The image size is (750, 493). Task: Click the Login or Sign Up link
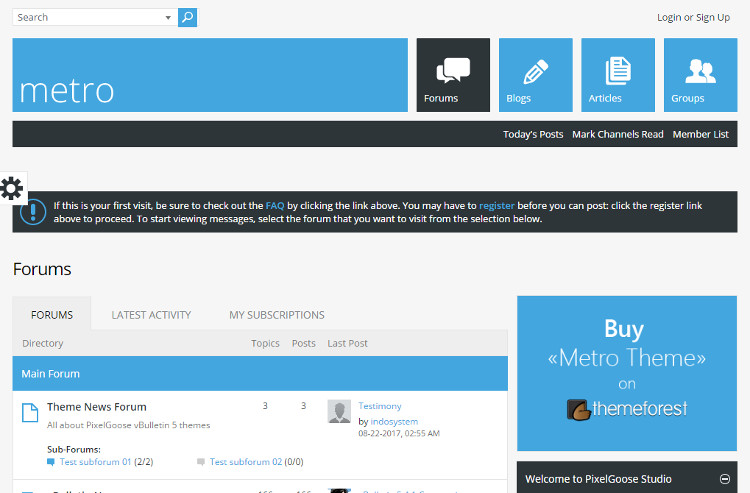(693, 17)
